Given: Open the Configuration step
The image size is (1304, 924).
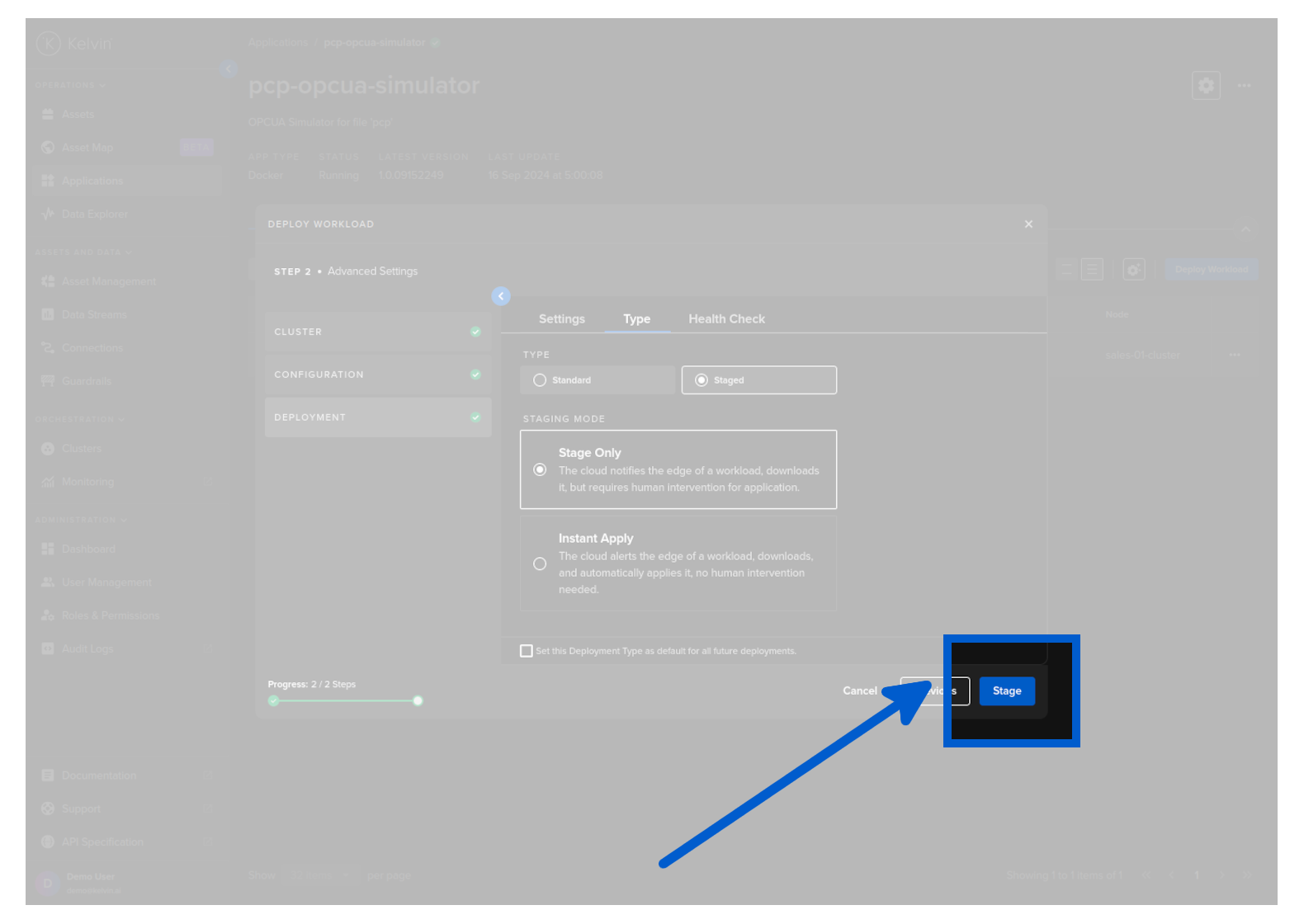Looking at the screenshot, I should point(377,375).
